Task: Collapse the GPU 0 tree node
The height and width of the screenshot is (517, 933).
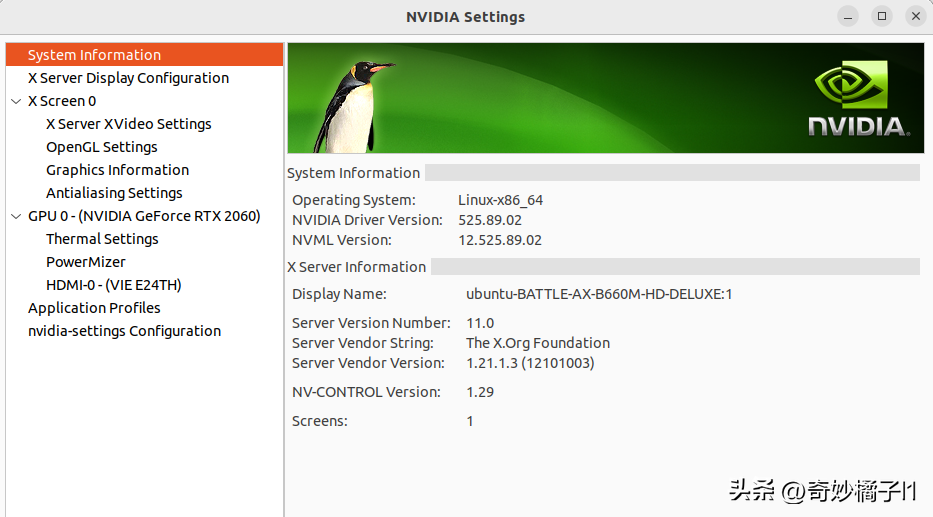Action: point(16,216)
